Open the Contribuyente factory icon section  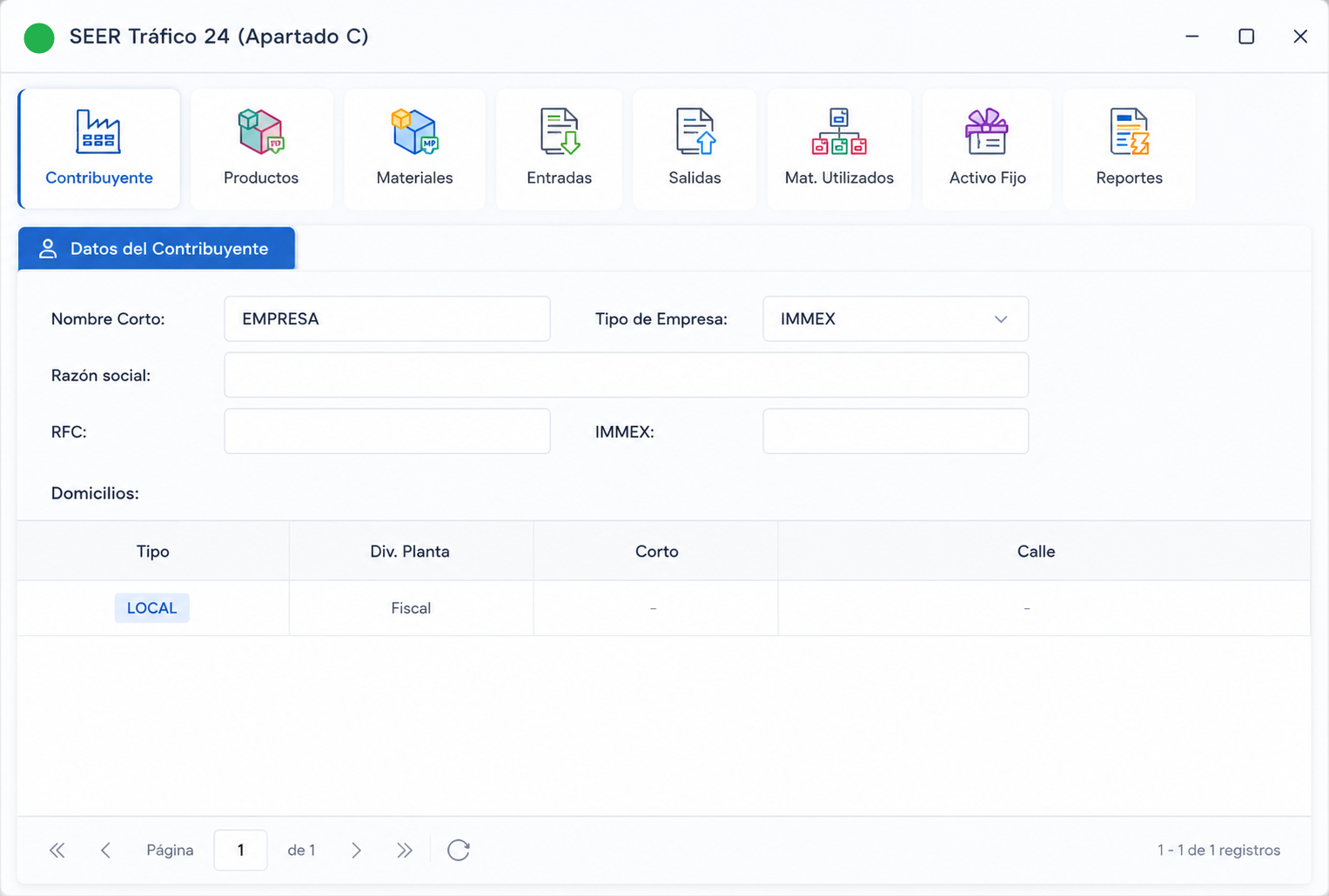pos(98,149)
